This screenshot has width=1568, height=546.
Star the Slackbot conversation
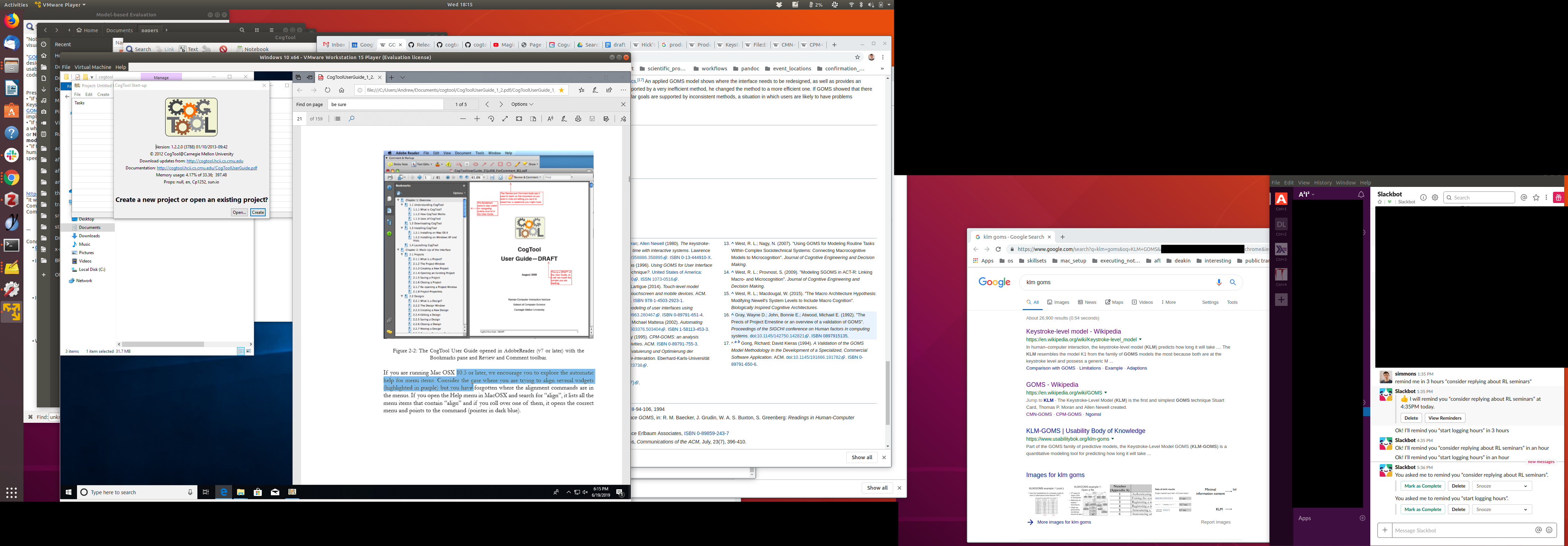1379,202
